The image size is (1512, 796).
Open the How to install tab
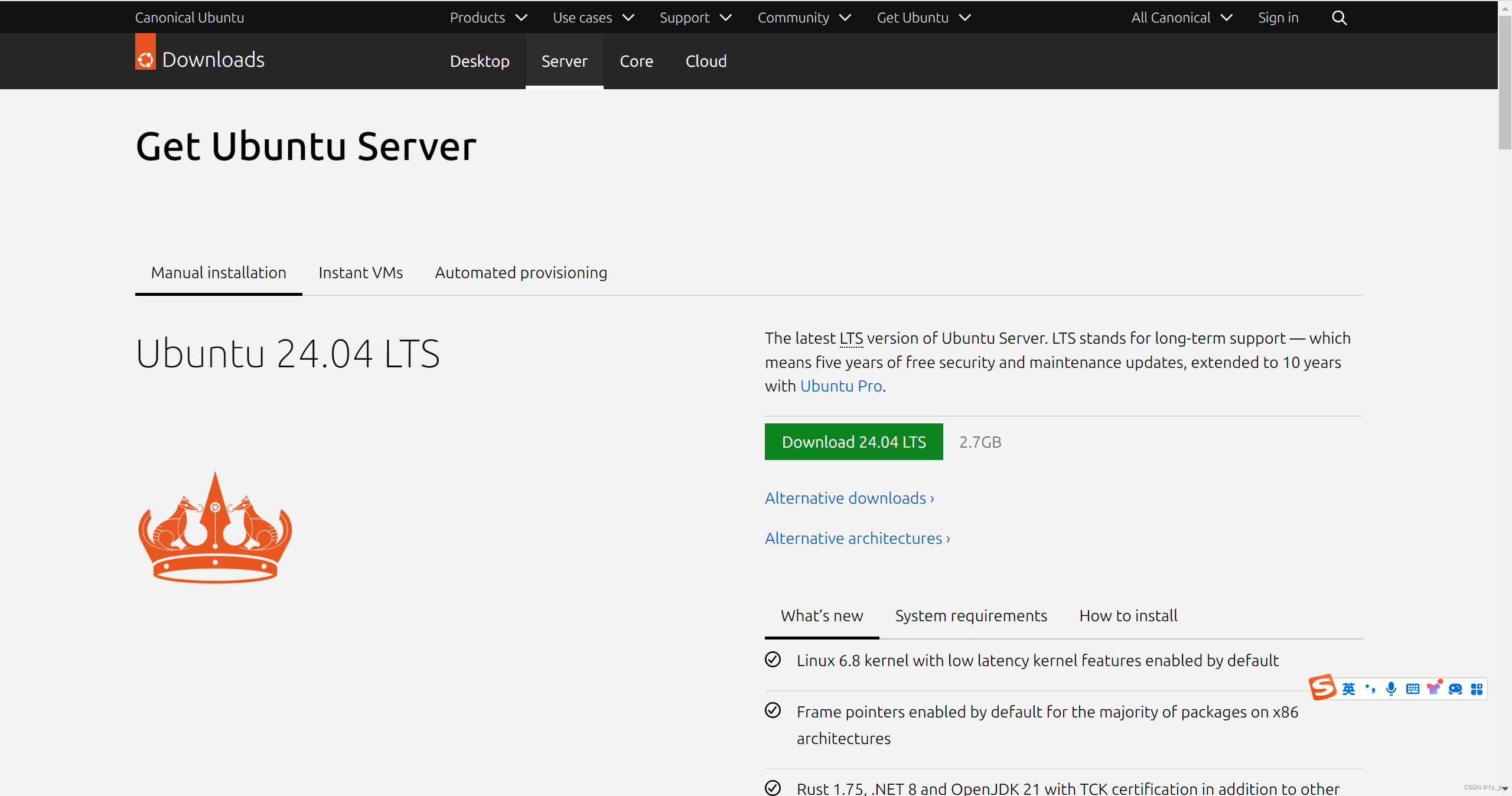point(1128,616)
